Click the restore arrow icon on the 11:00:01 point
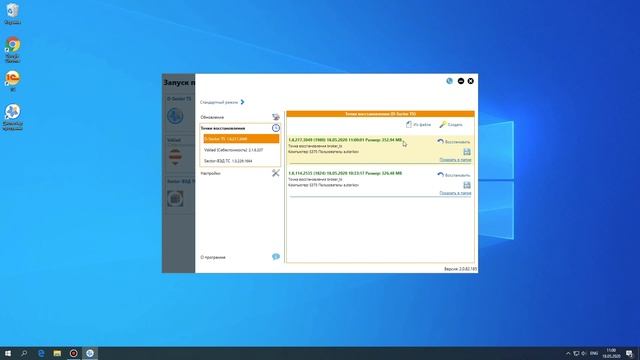The width and height of the screenshot is (640, 360). tap(440, 142)
